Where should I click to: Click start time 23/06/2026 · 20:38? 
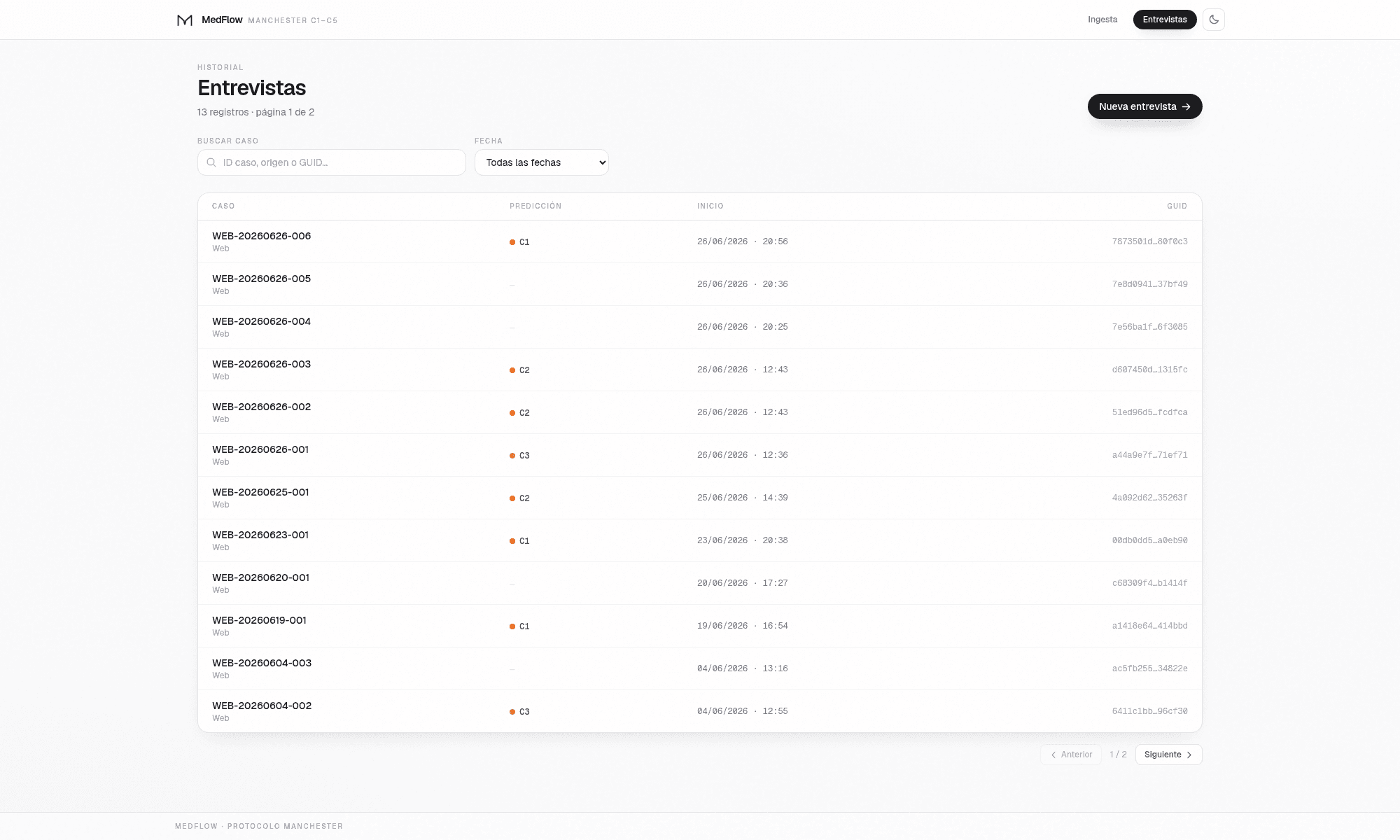[743, 540]
